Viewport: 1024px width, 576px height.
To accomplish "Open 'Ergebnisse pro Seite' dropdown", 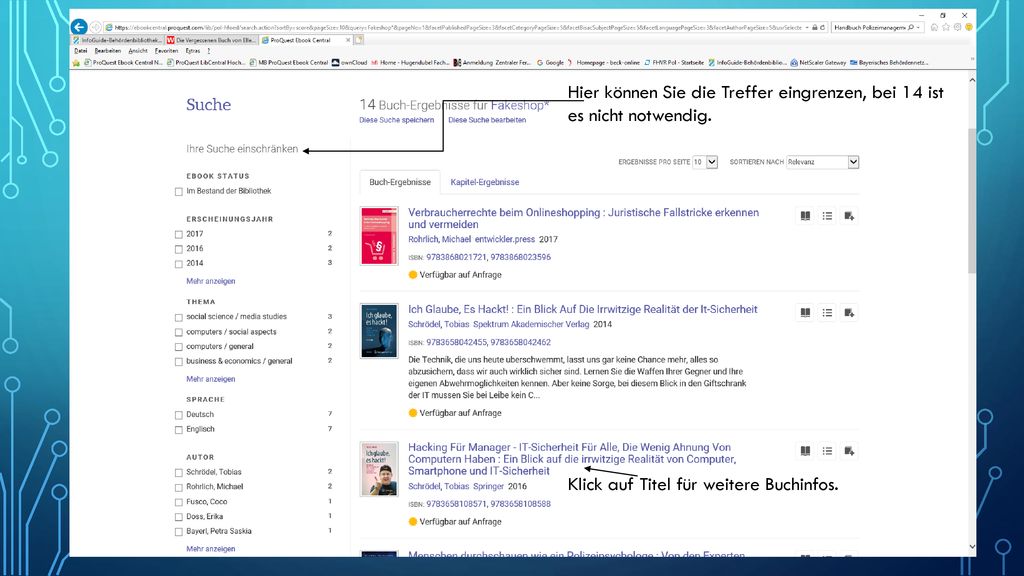I will tap(705, 162).
